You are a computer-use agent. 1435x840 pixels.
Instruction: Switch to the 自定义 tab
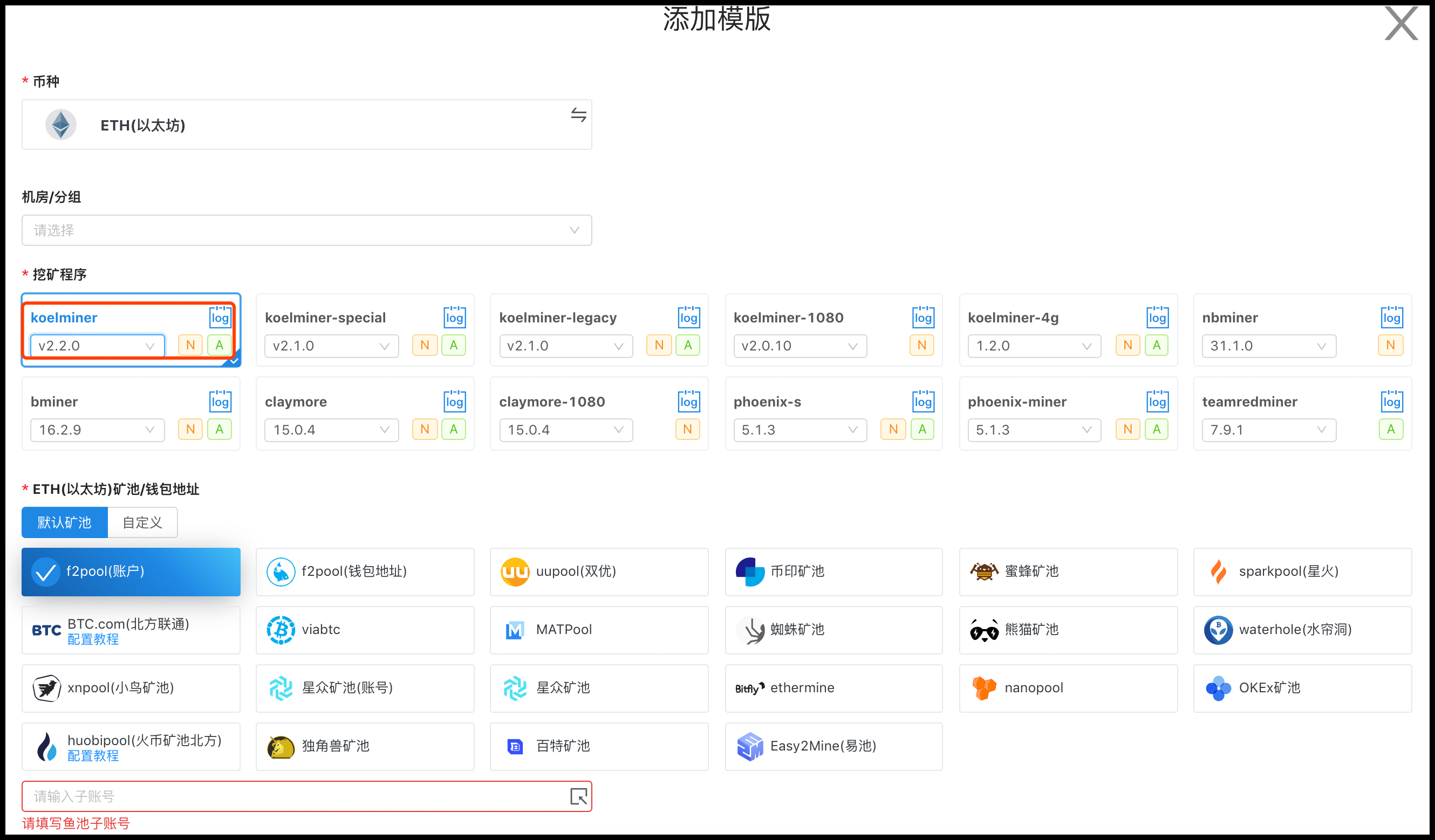(x=142, y=522)
